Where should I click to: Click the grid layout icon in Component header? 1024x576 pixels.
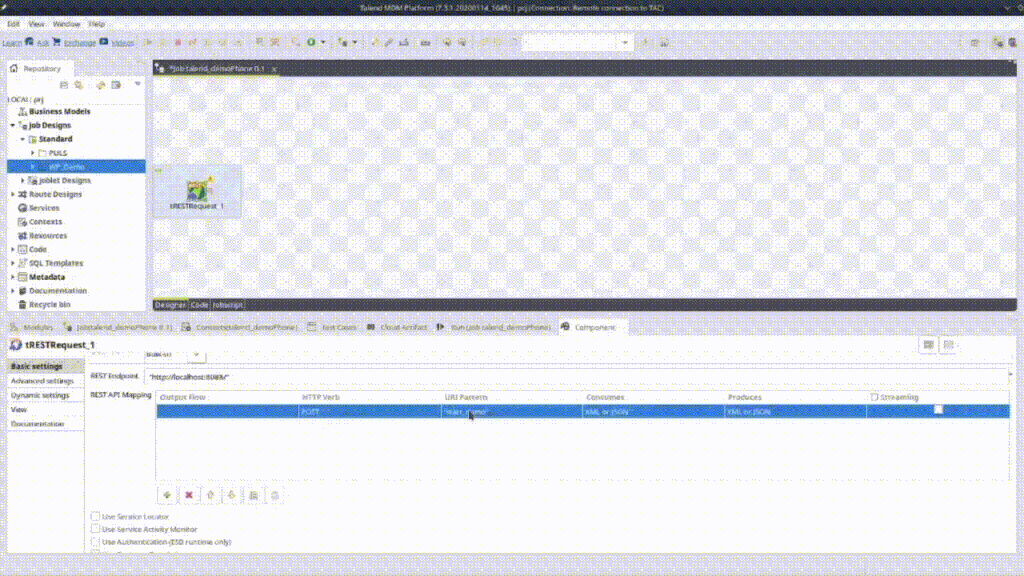949,345
